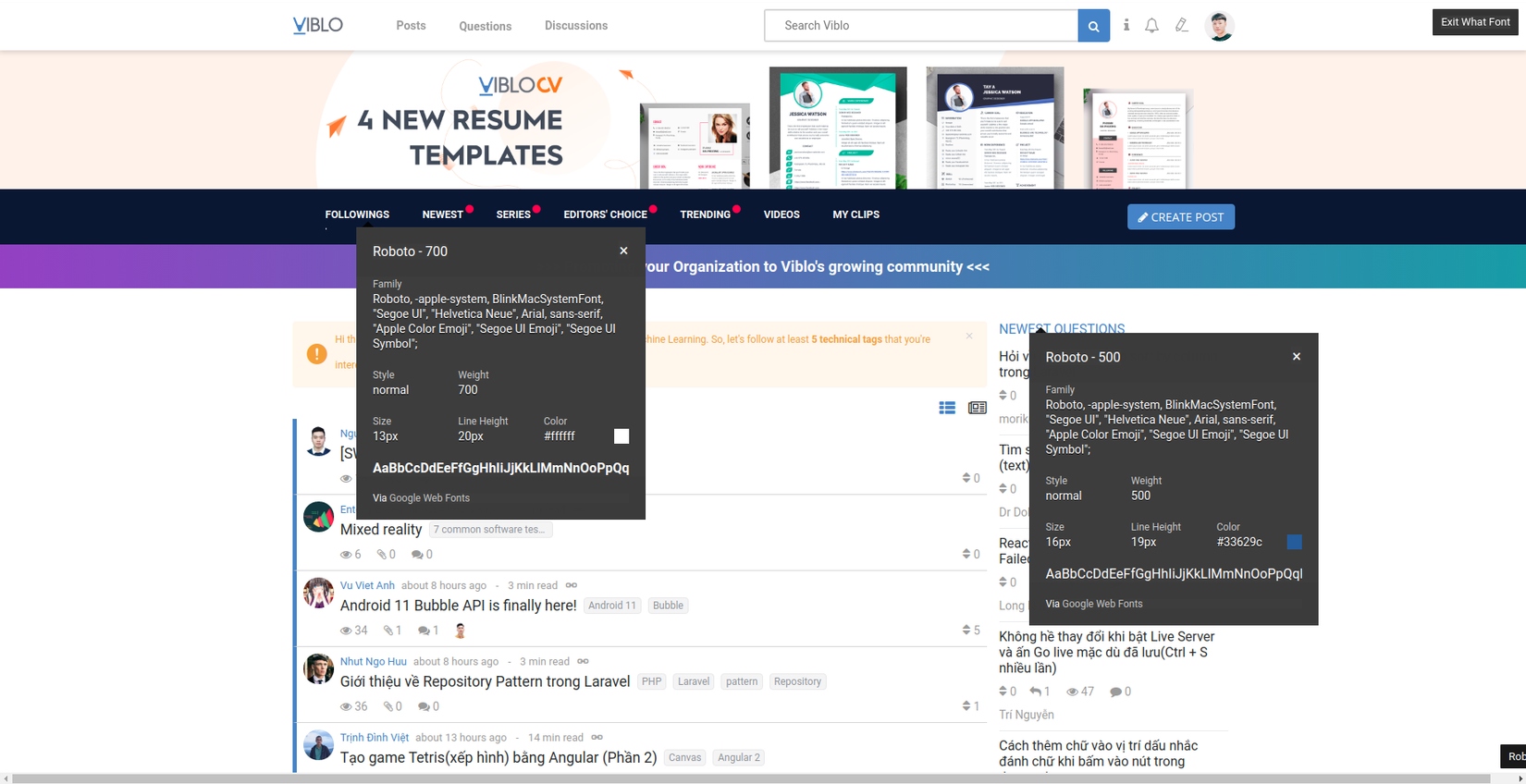Screen dimensions: 1526x784
Task: Click the views eye icon under Repository Pattern post
Action: 346,706
